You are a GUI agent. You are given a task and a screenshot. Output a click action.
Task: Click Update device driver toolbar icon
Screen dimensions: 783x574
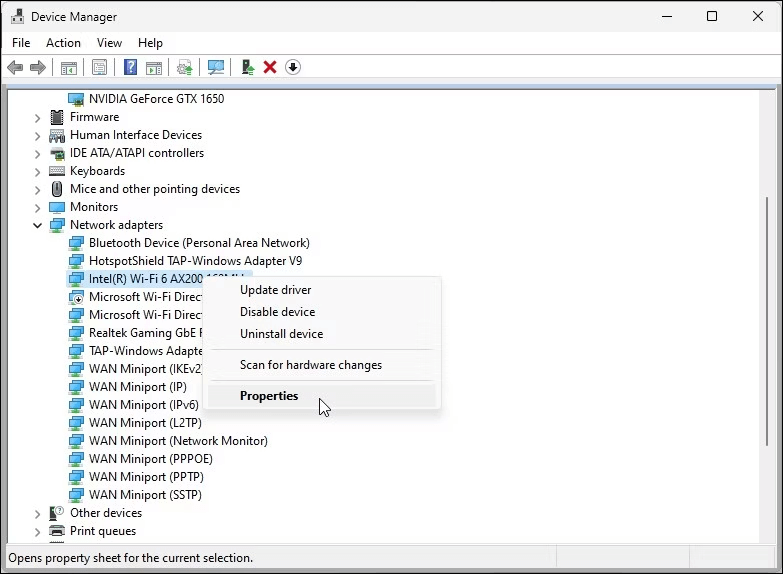click(x=185, y=67)
